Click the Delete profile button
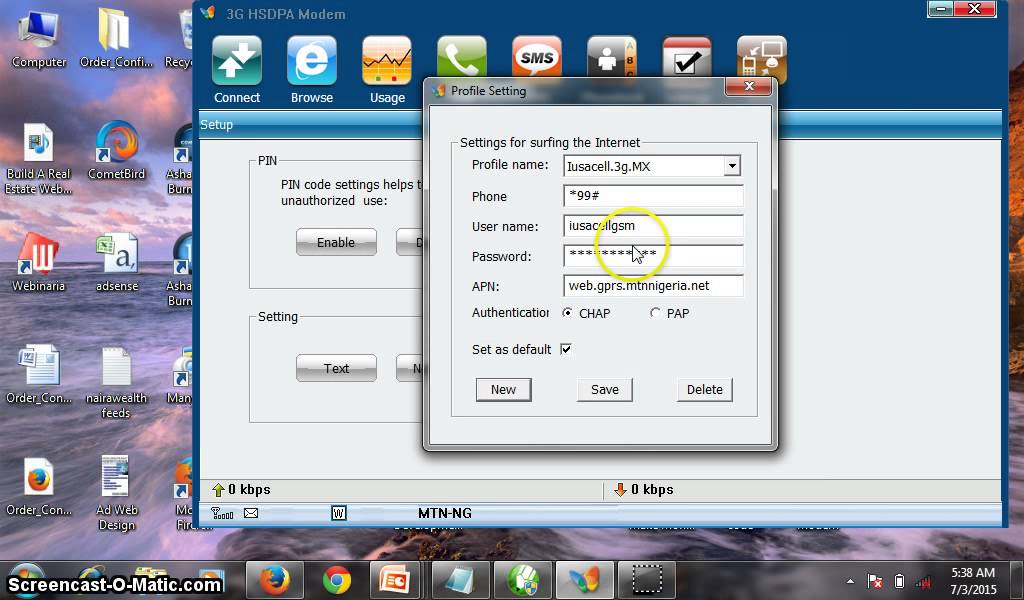The width and height of the screenshot is (1024, 600). [705, 390]
